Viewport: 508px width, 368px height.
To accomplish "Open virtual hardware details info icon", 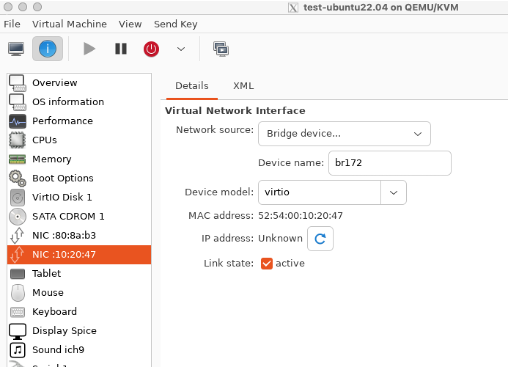I will point(47,49).
